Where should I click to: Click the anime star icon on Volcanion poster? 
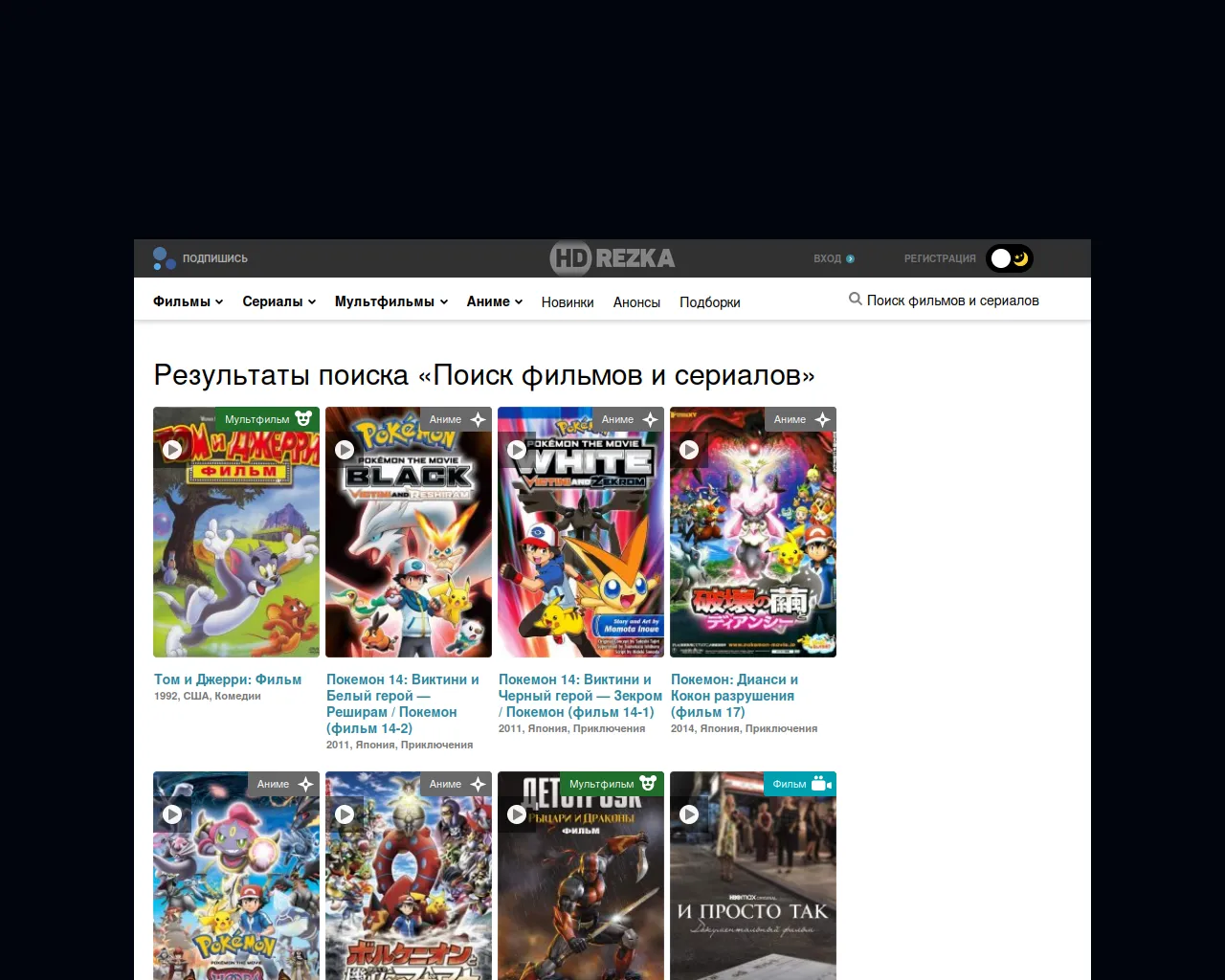(x=478, y=784)
